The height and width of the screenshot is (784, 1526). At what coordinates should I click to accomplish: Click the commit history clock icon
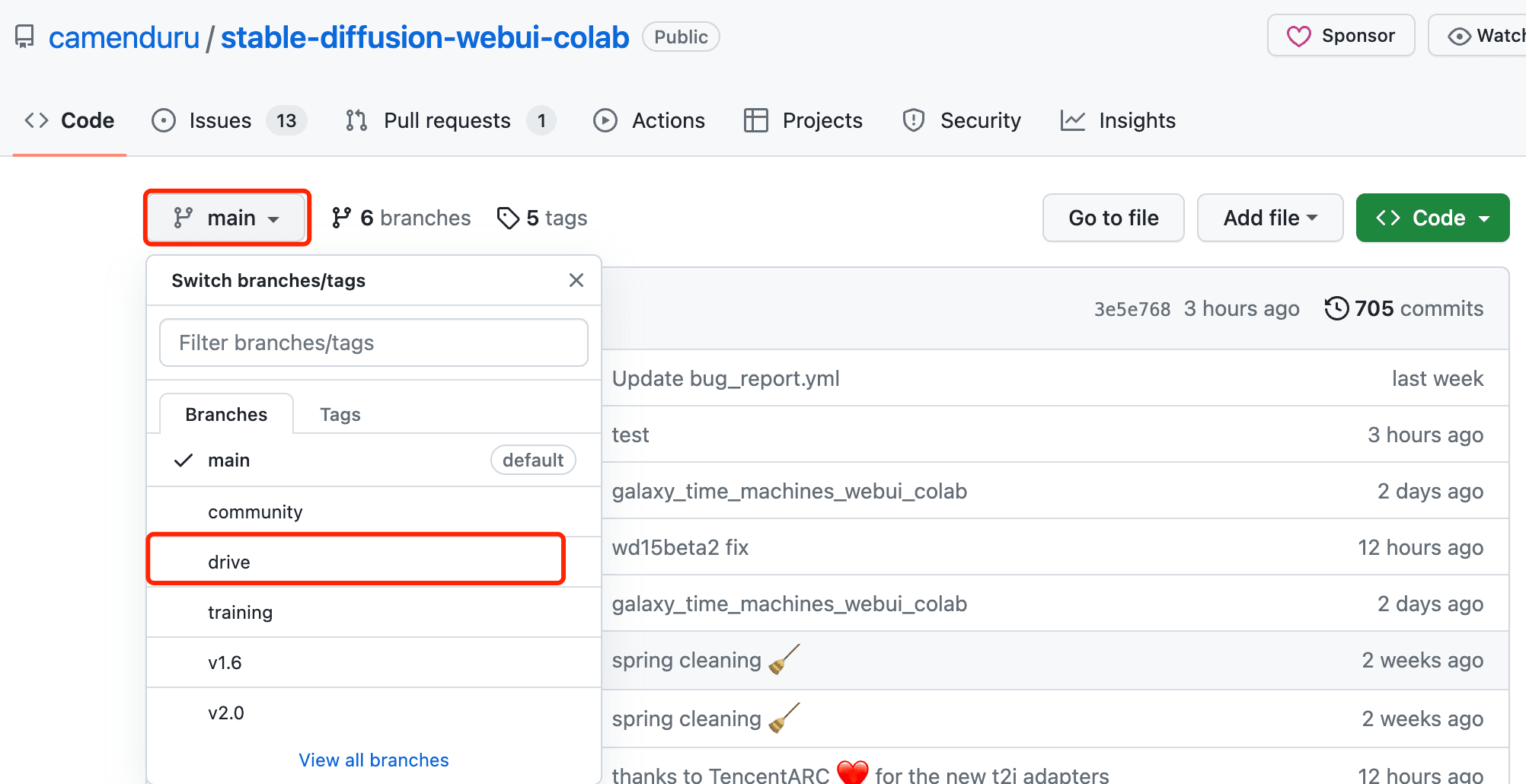(1336, 308)
